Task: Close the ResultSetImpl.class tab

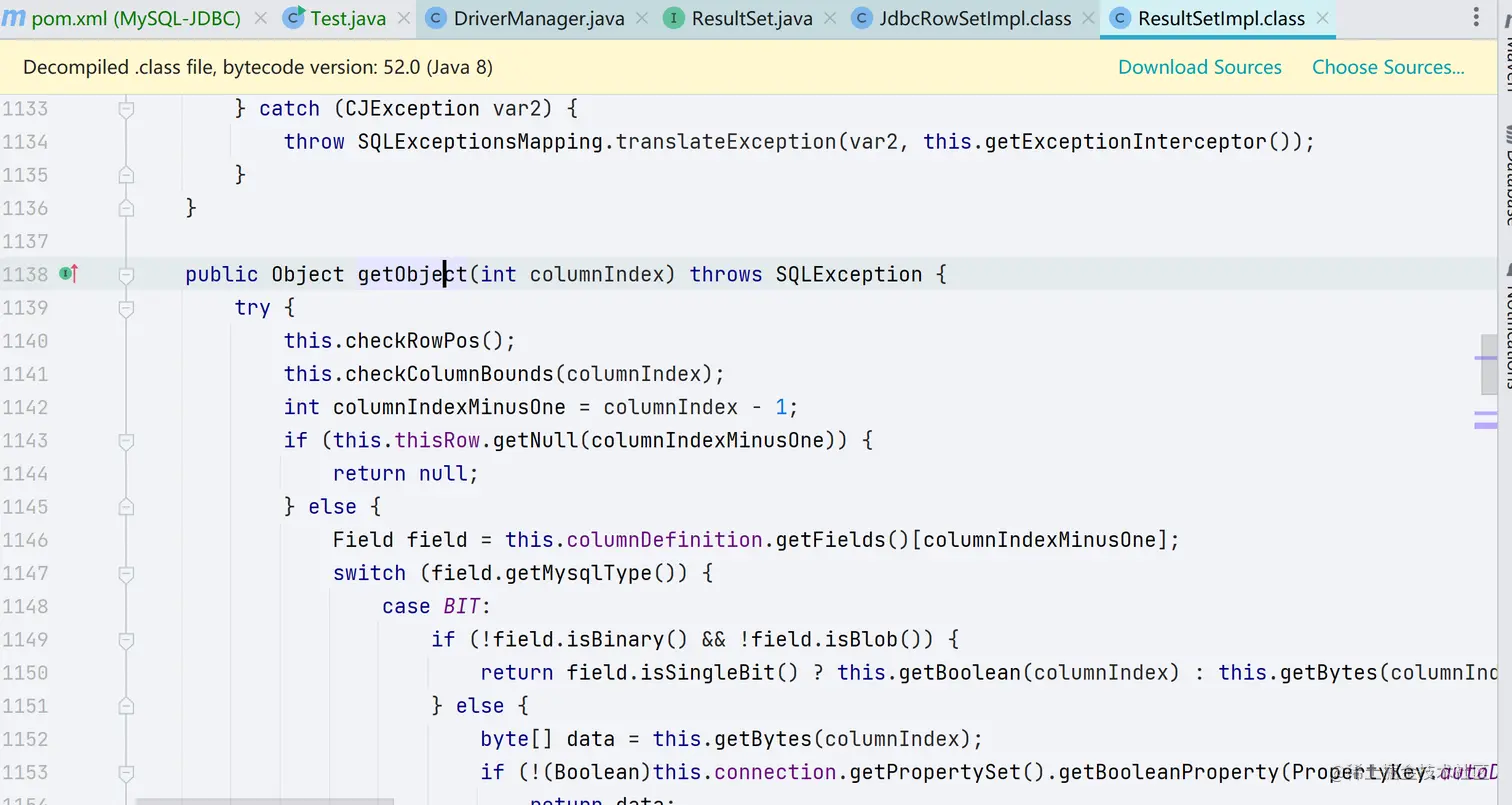Action: (x=1323, y=18)
